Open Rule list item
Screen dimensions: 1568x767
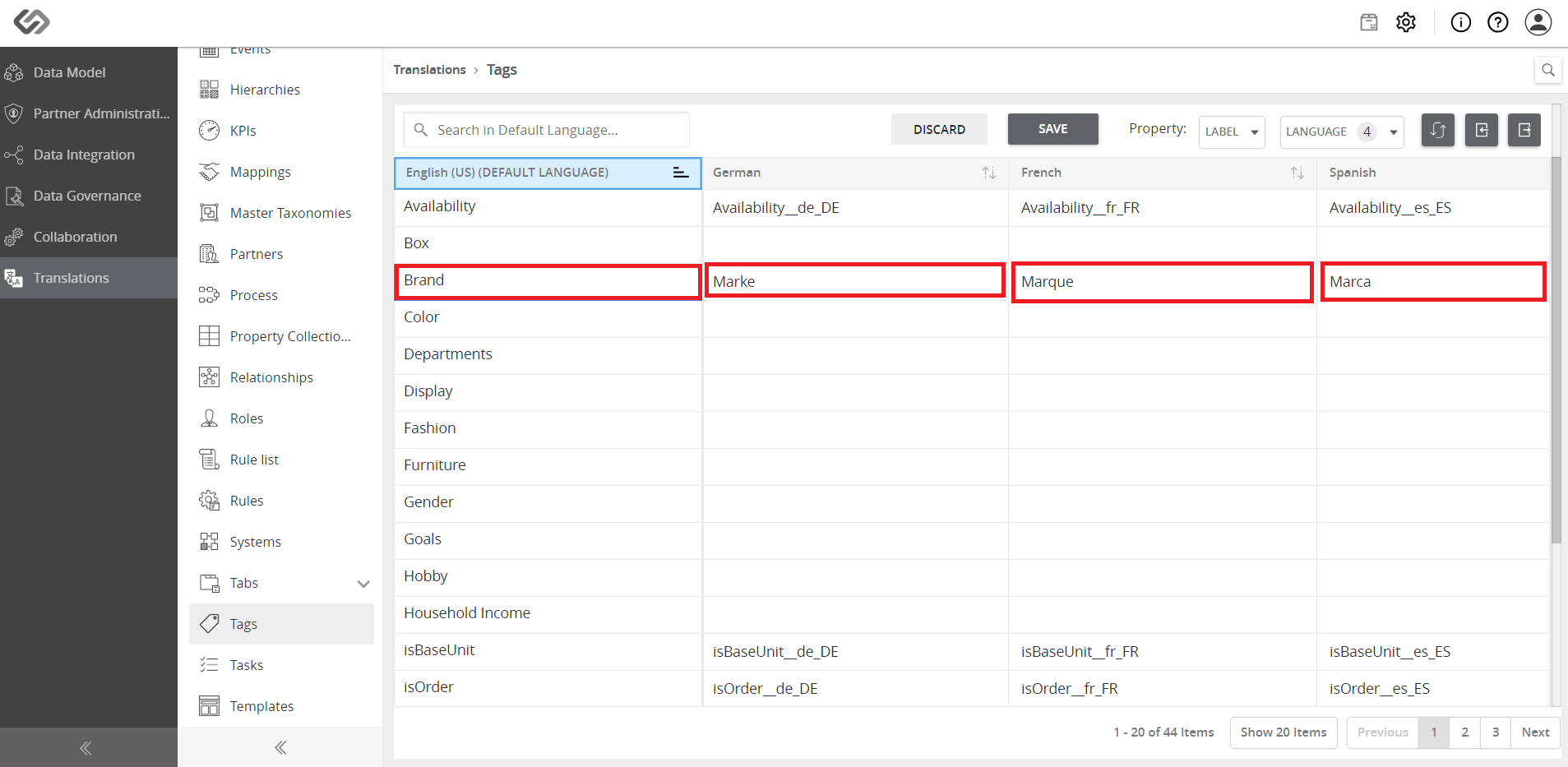click(x=281, y=460)
